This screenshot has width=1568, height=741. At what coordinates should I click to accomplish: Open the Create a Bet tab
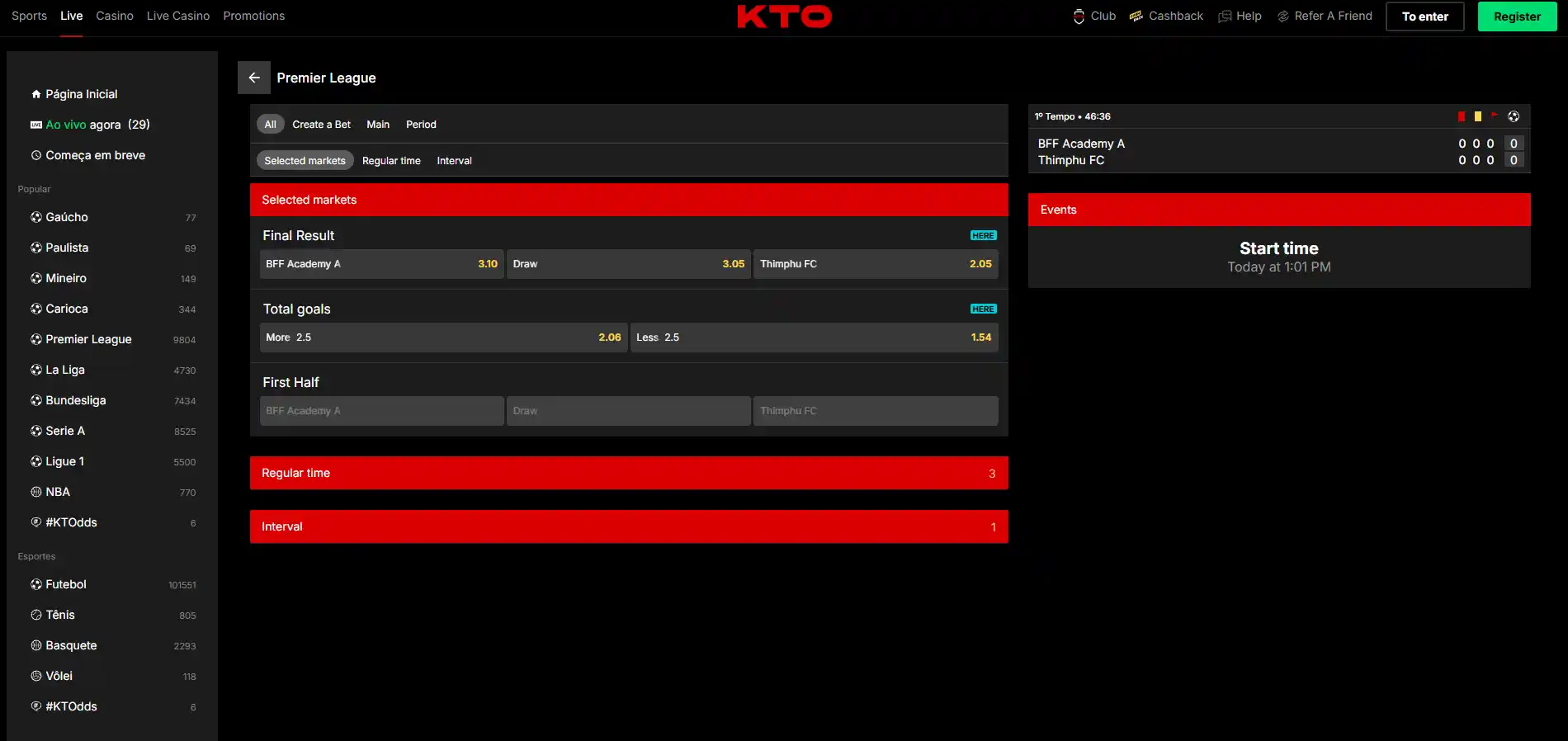click(x=322, y=125)
